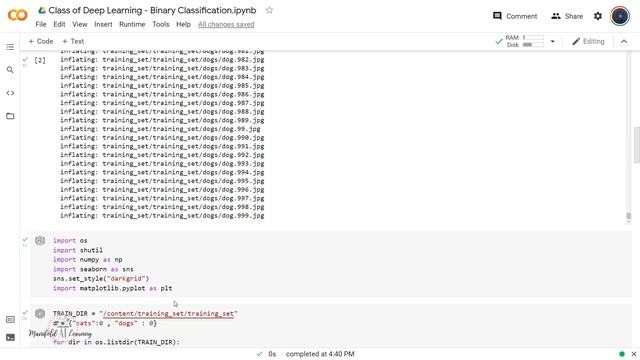Click the 'import shutil' code line

coord(78,250)
